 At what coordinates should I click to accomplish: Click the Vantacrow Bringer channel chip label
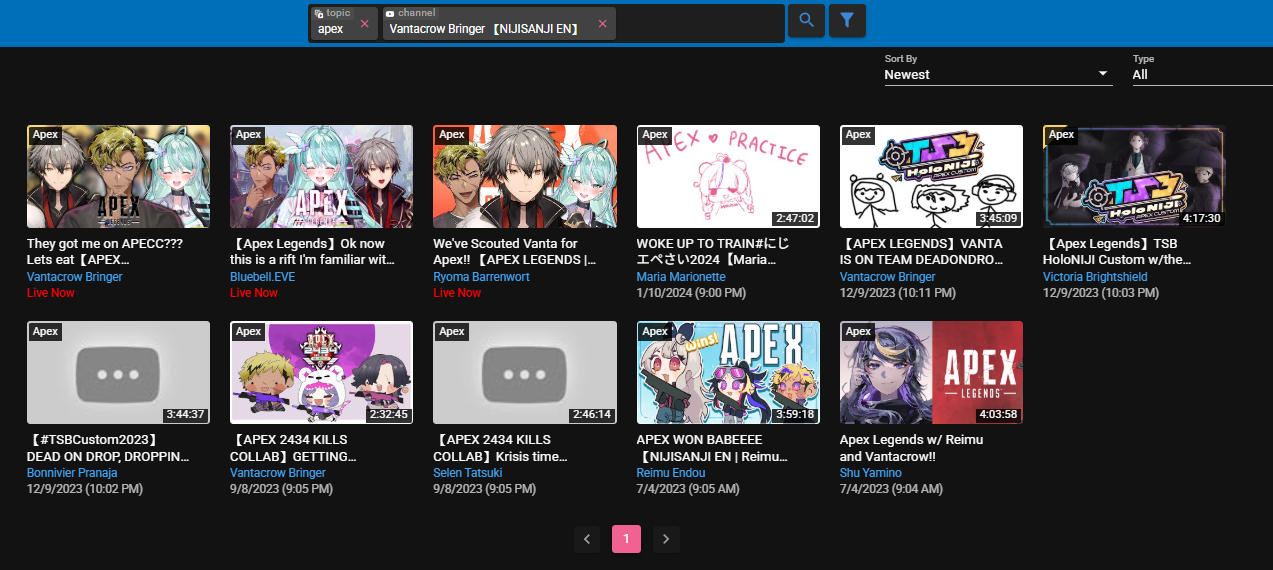point(484,29)
